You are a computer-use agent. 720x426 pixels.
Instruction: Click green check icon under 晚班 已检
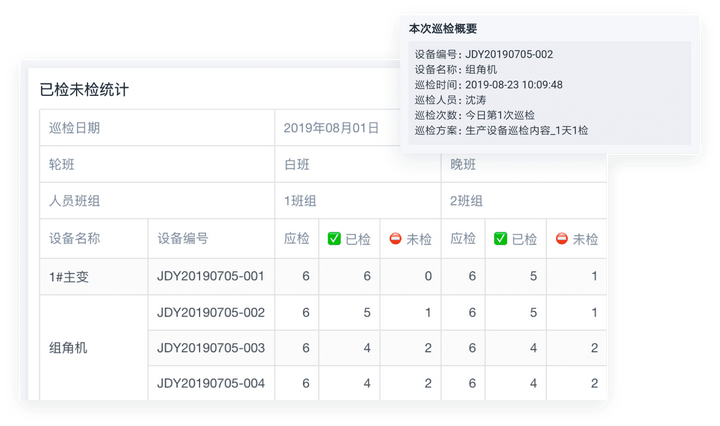click(x=501, y=239)
